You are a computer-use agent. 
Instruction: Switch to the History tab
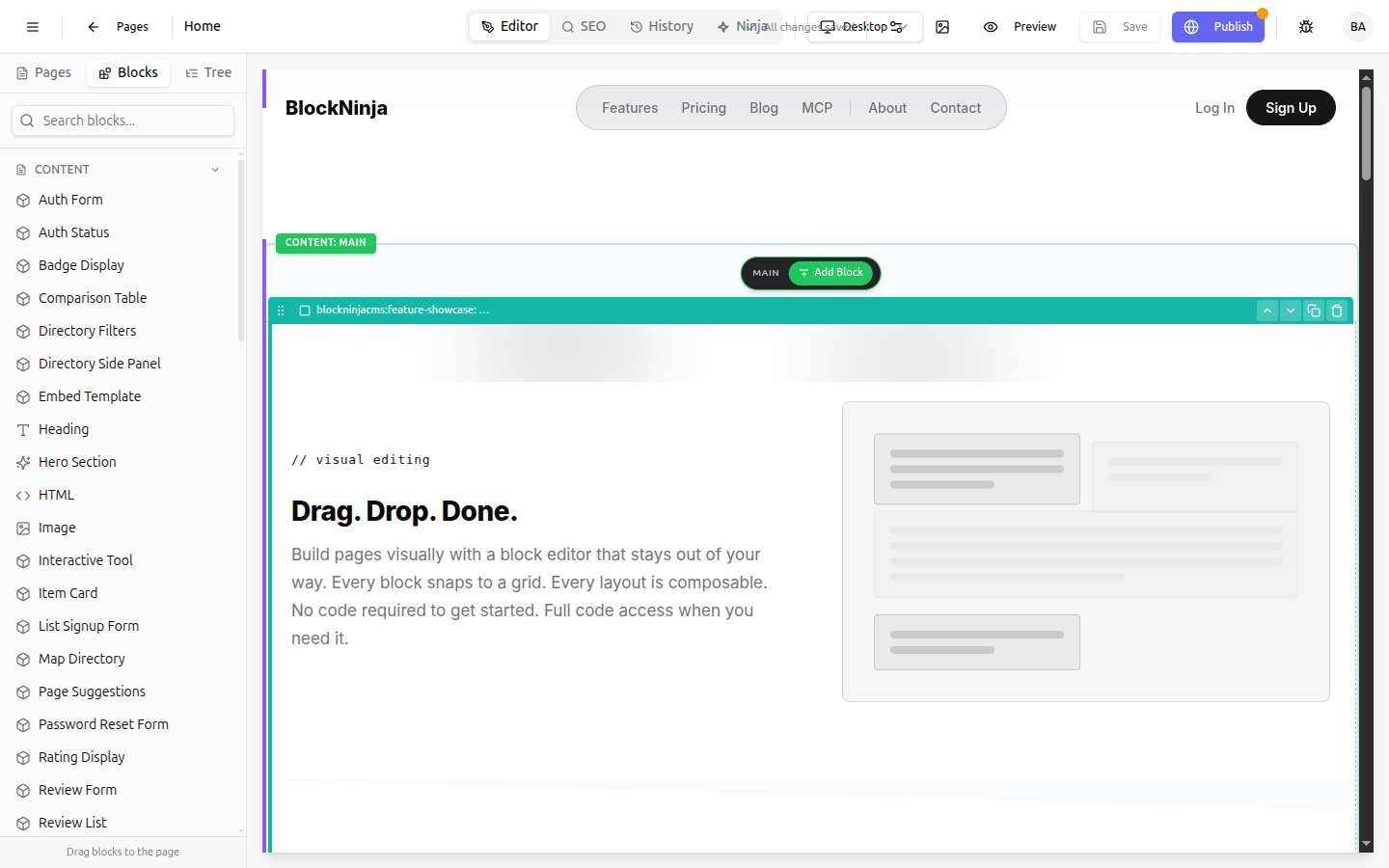tap(663, 27)
